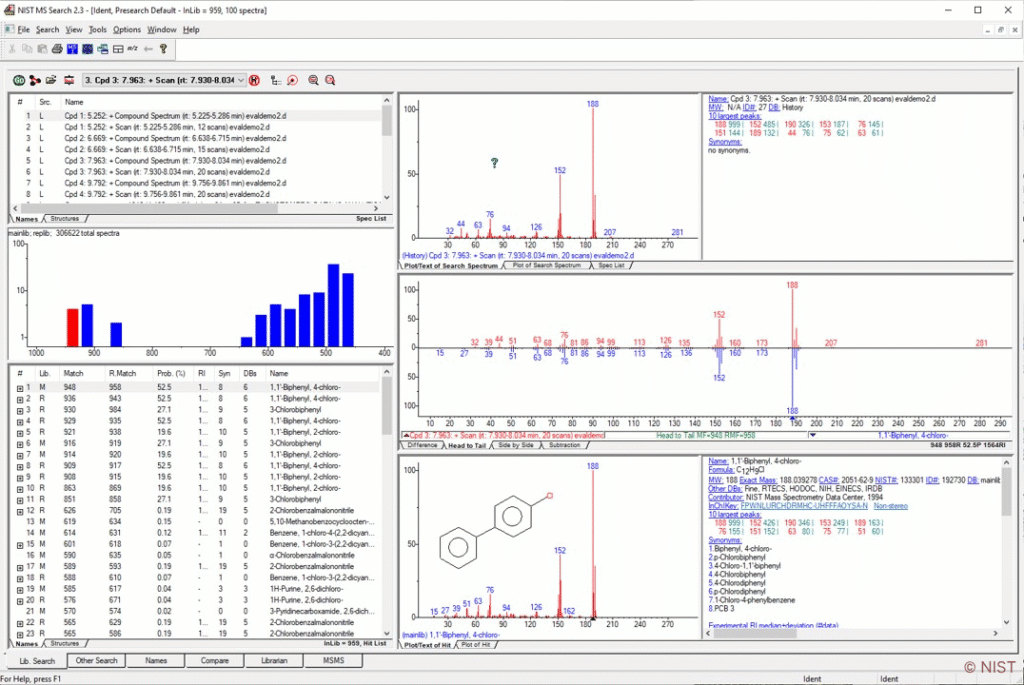Expand hit 19 row 1H-Purine, 2,6-dichloro-

pos(20,589)
